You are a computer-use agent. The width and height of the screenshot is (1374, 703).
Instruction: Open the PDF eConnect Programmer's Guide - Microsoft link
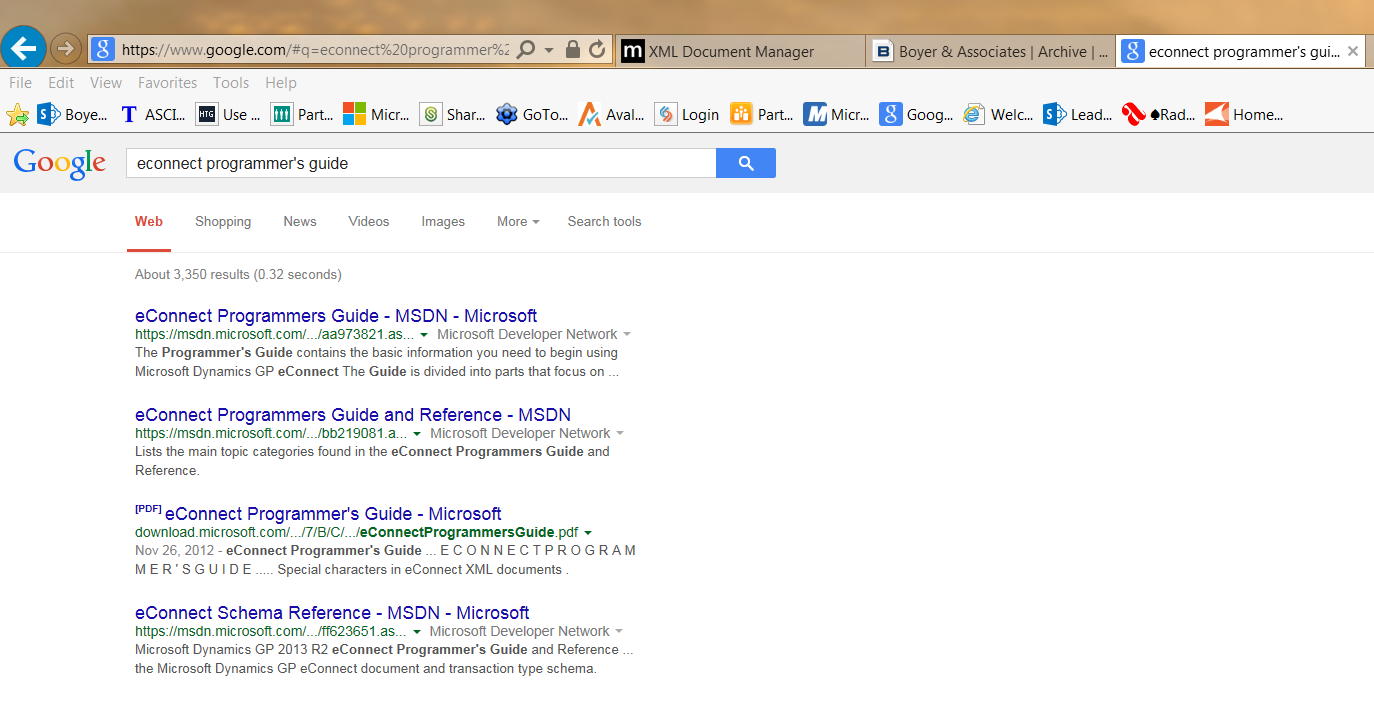tap(333, 514)
